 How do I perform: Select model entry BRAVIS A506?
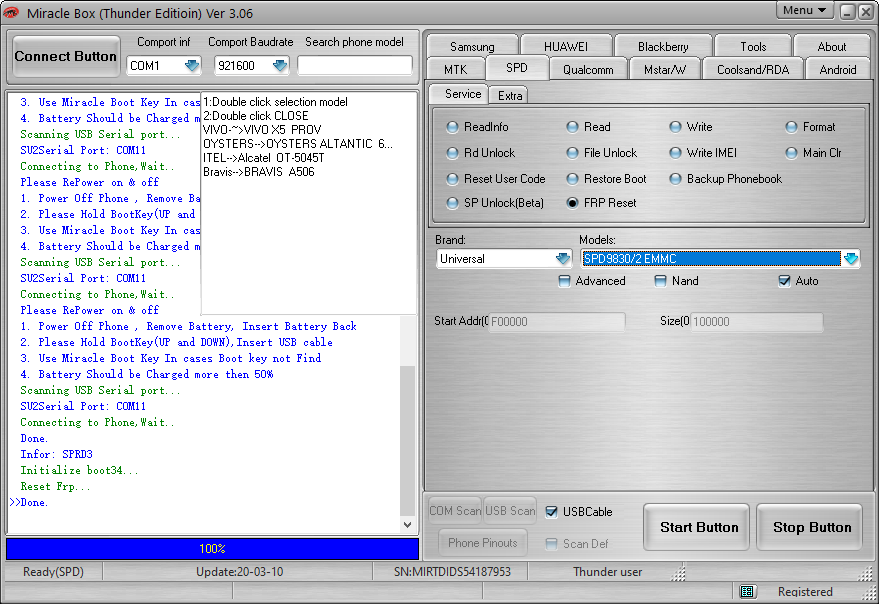(258, 172)
